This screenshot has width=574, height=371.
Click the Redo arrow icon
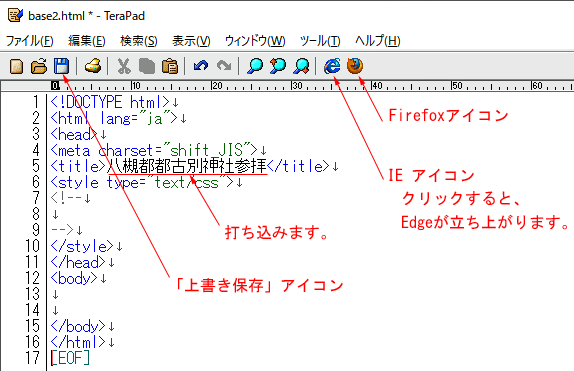coord(224,66)
